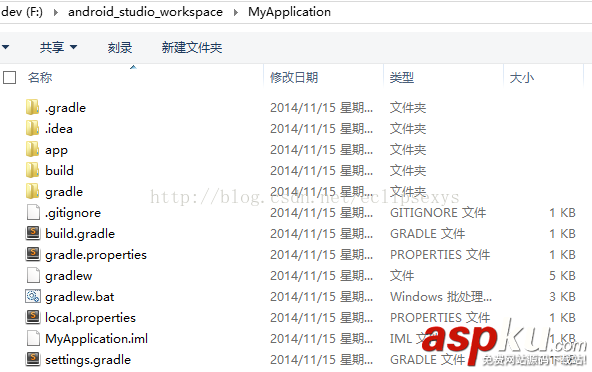Image resolution: width=592 pixels, height=372 pixels.
Task: Select the gradle.properties file name
Action: [x=96, y=255]
